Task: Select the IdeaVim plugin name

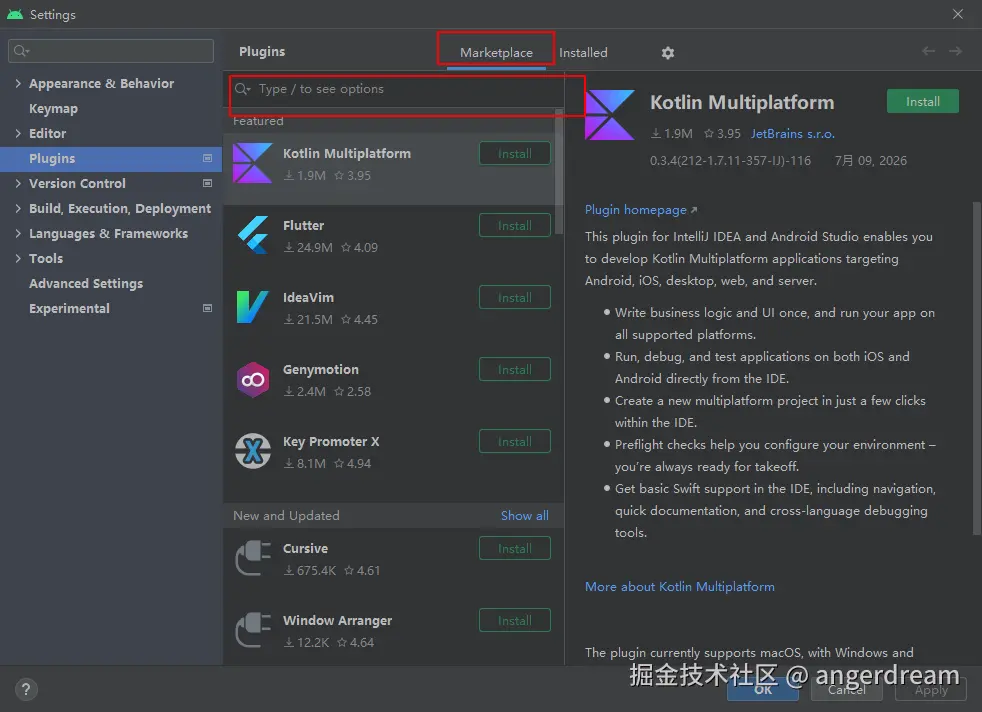Action: [x=308, y=297]
